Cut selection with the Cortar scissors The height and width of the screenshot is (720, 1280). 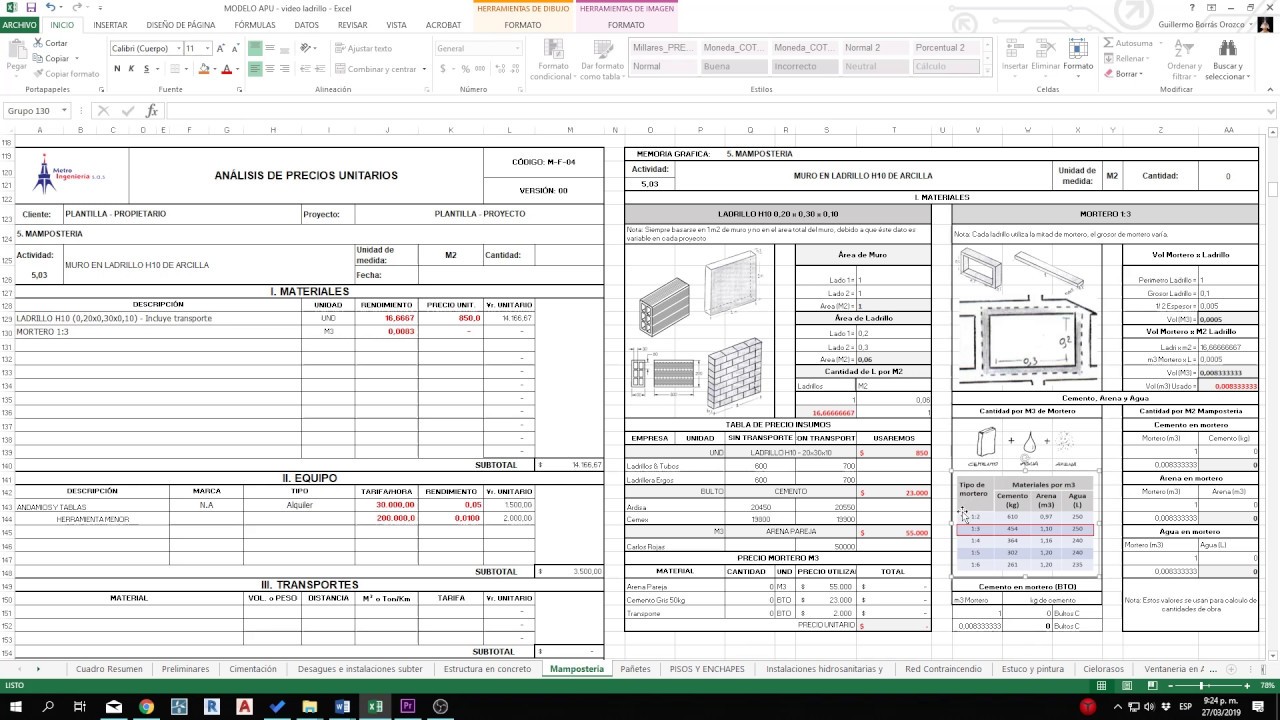(50, 43)
